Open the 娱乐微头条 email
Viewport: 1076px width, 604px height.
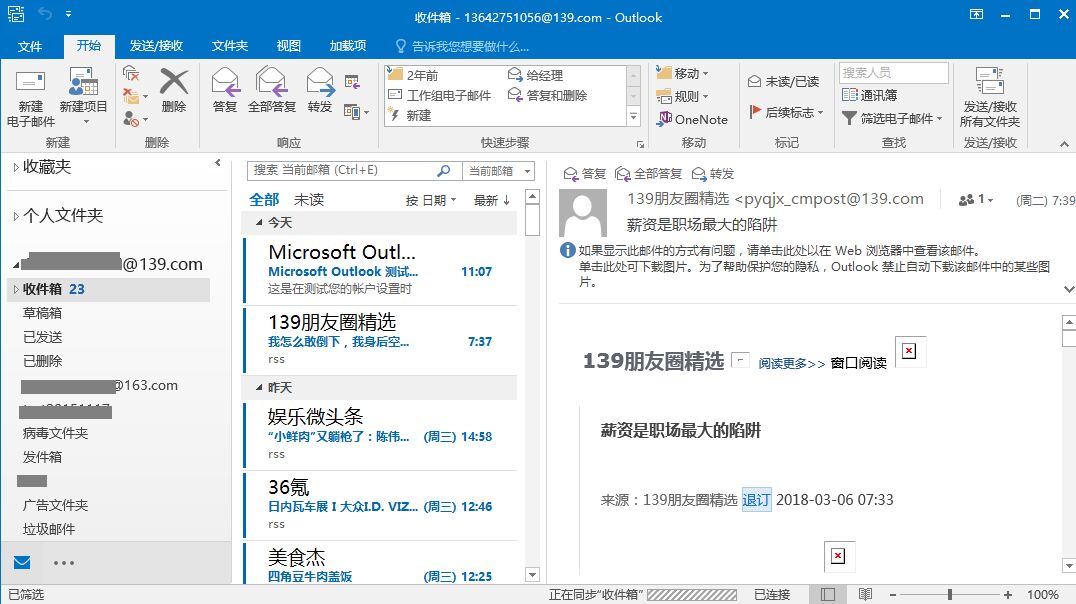[381, 435]
